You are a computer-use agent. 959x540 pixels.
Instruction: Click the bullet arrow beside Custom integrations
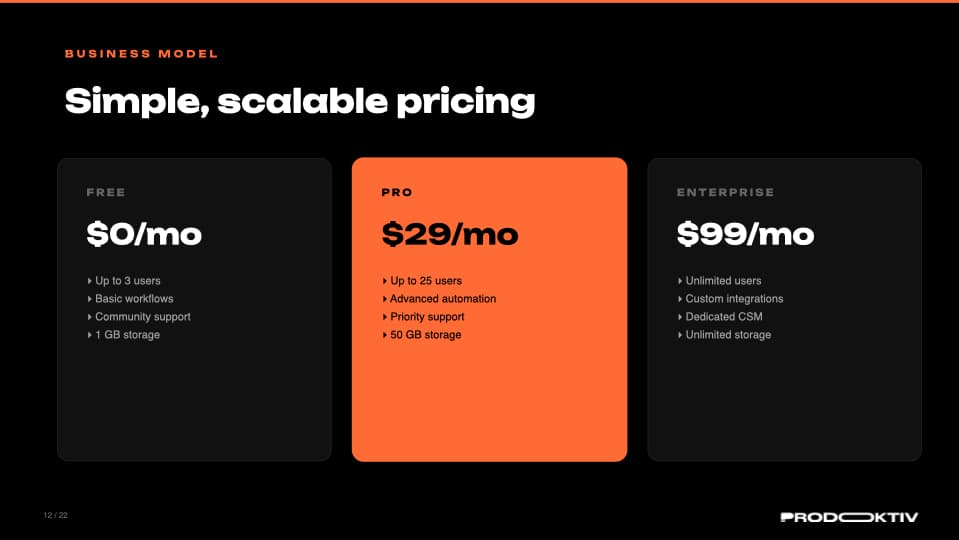click(x=679, y=299)
